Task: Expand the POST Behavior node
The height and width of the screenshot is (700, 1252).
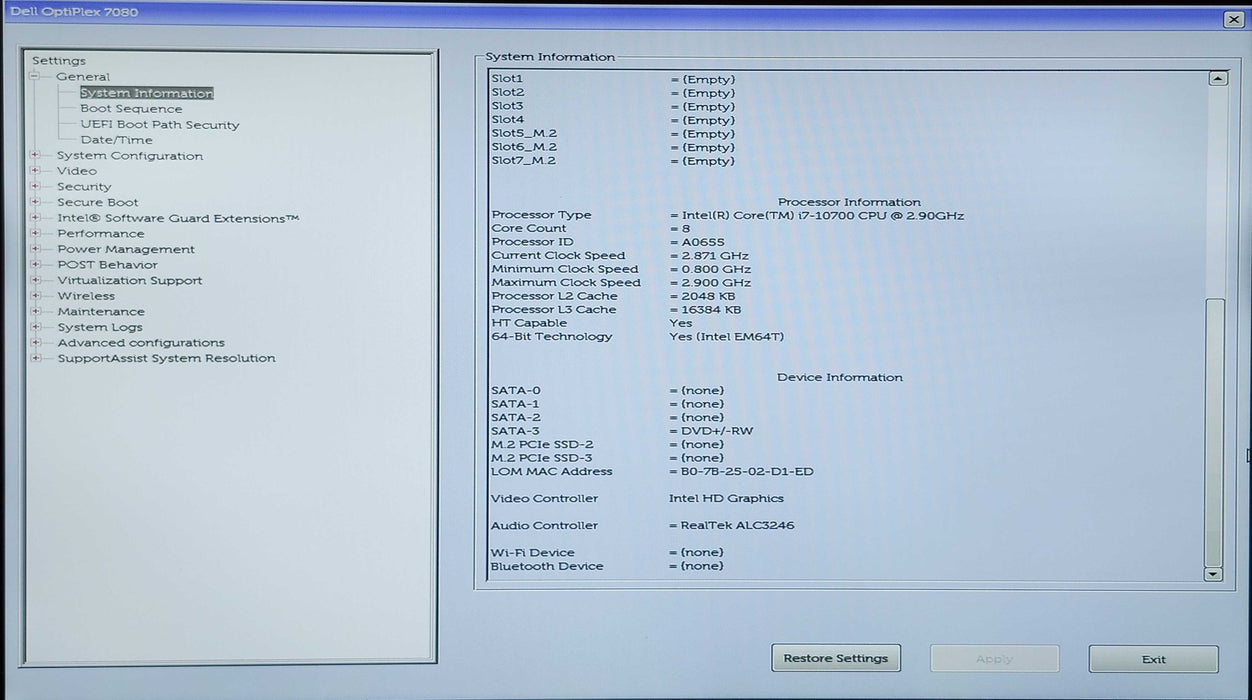Action: [35, 265]
